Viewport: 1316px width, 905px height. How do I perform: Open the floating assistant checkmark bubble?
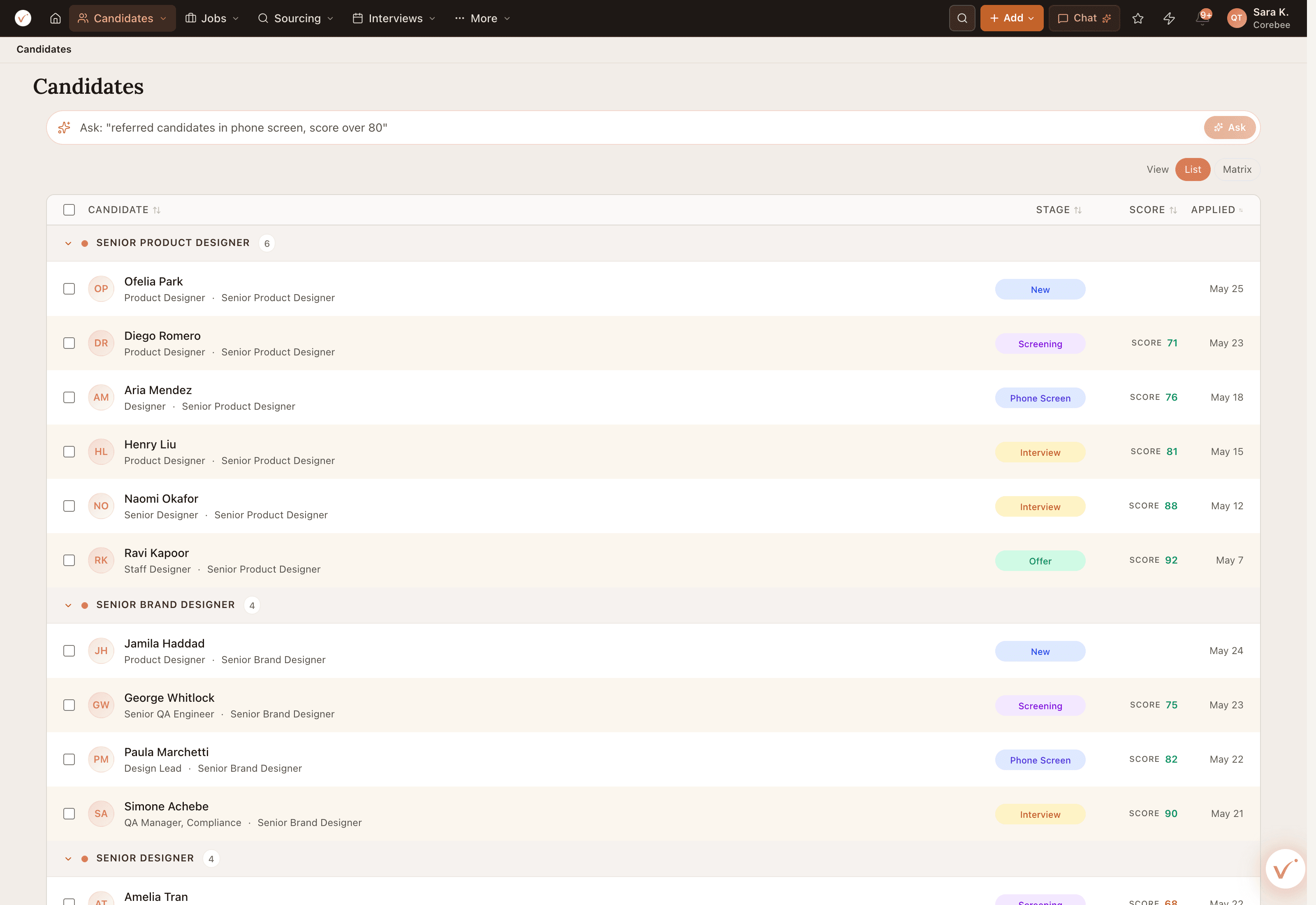(1285, 869)
